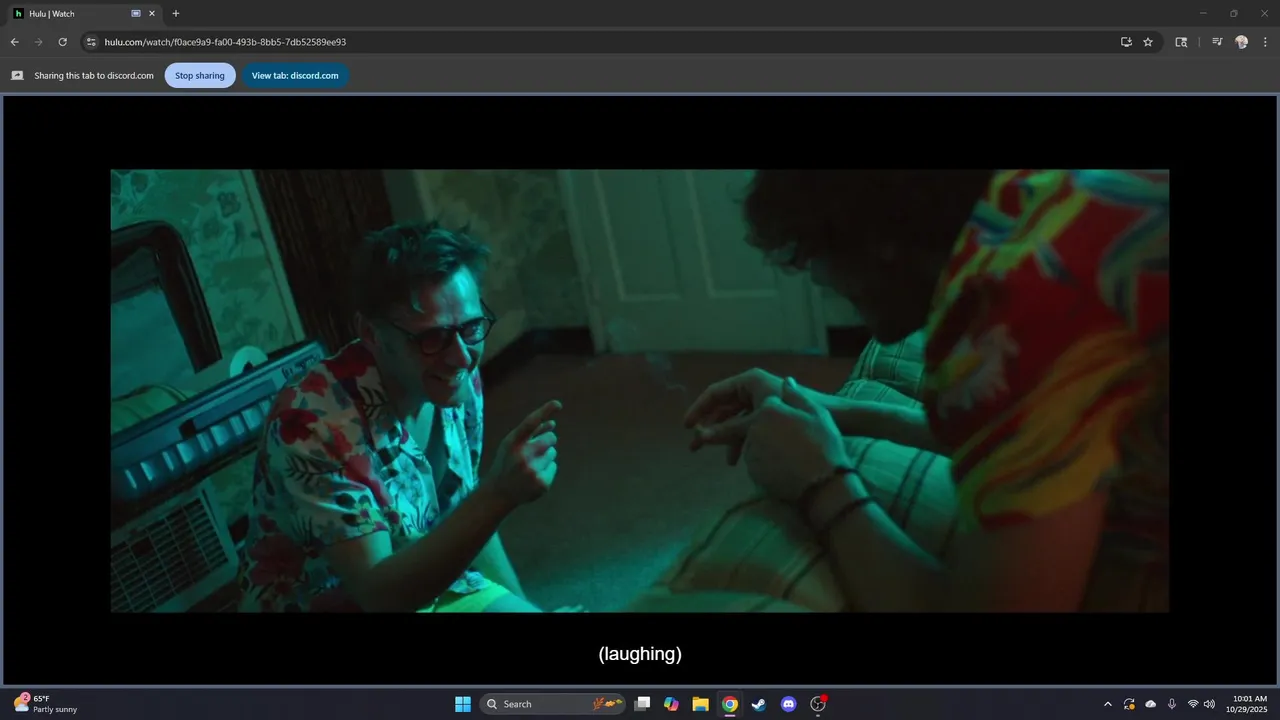
Task: Click the microphone tray icon
Action: [x=1171, y=704]
